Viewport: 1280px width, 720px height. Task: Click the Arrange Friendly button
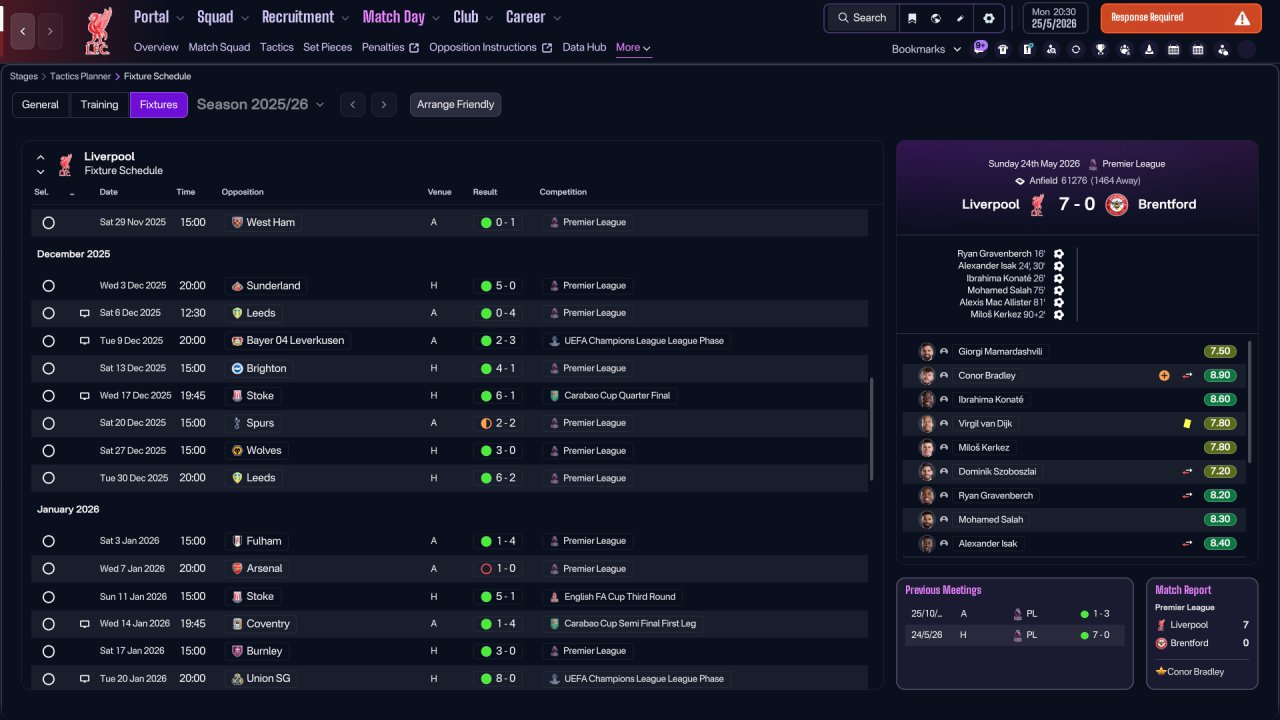pyautogui.click(x=455, y=105)
